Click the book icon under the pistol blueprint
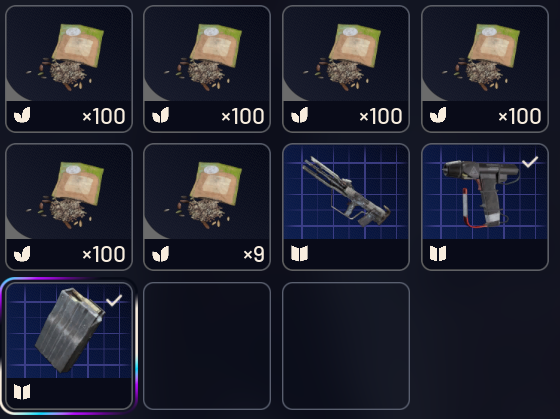560x419 pixels. pyautogui.click(x=438, y=254)
